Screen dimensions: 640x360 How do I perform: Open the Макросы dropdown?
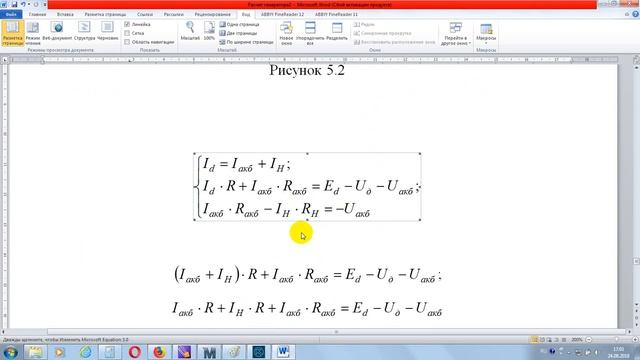(486, 33)
